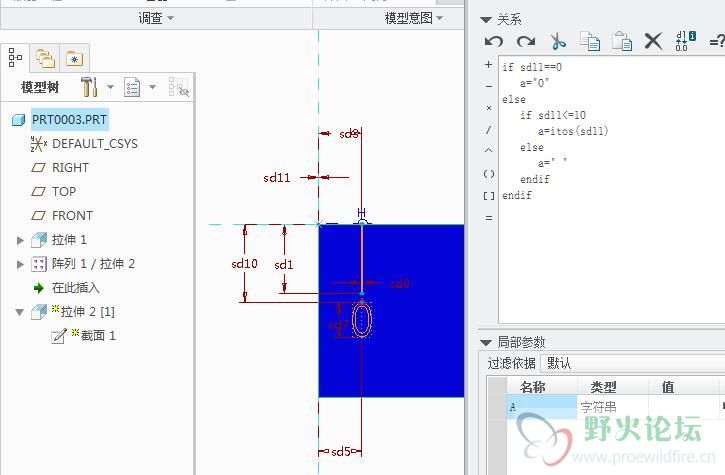Click the 'a=itos(sd11)' relation line
The width and height of the screenshot is (725, 475).
pyautogui.click(x=573, y=131)
